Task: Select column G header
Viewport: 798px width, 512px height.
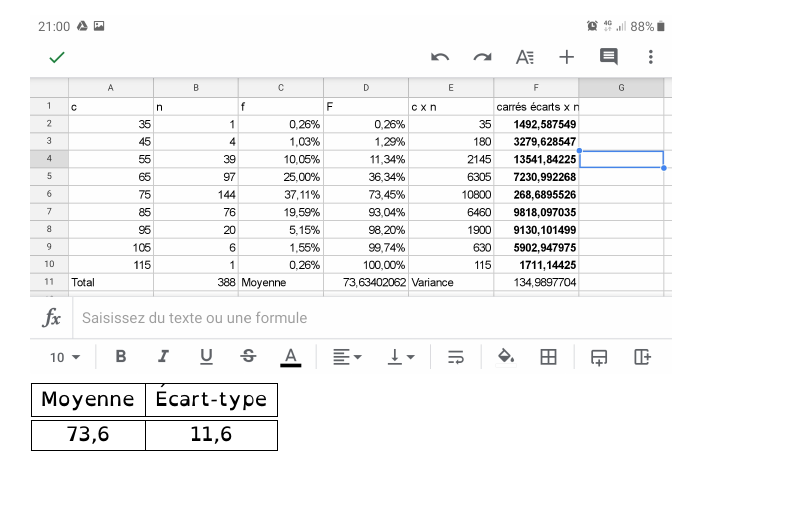Action: click(x=621, y=88)
